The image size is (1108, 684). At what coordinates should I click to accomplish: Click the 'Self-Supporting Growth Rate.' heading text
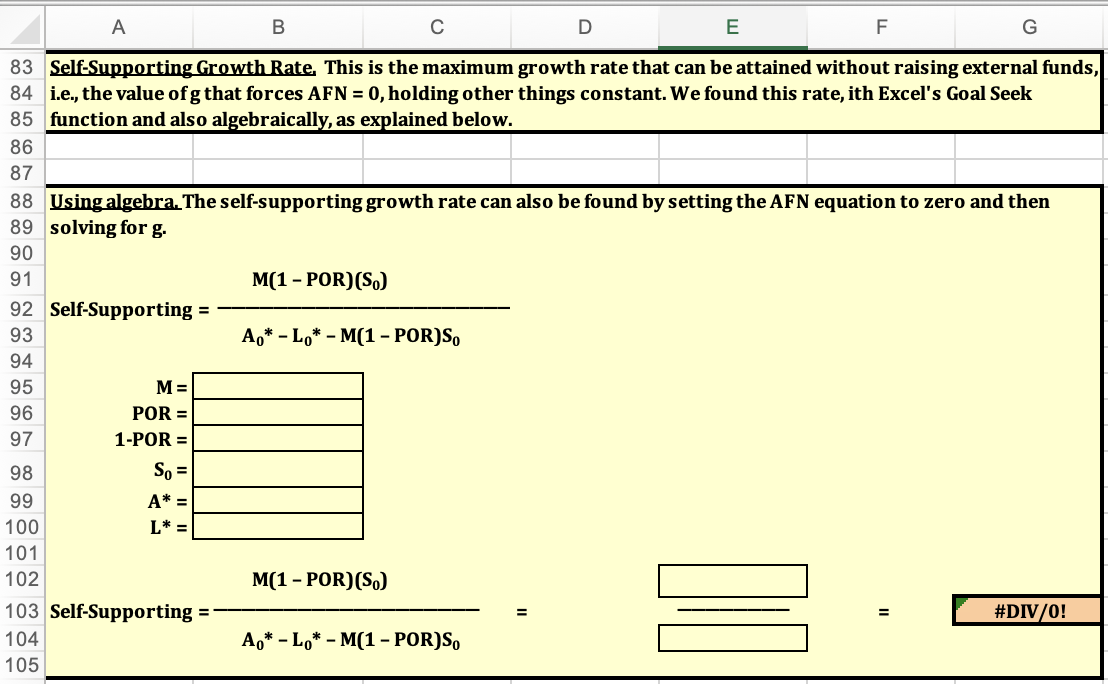coord(182,68)
